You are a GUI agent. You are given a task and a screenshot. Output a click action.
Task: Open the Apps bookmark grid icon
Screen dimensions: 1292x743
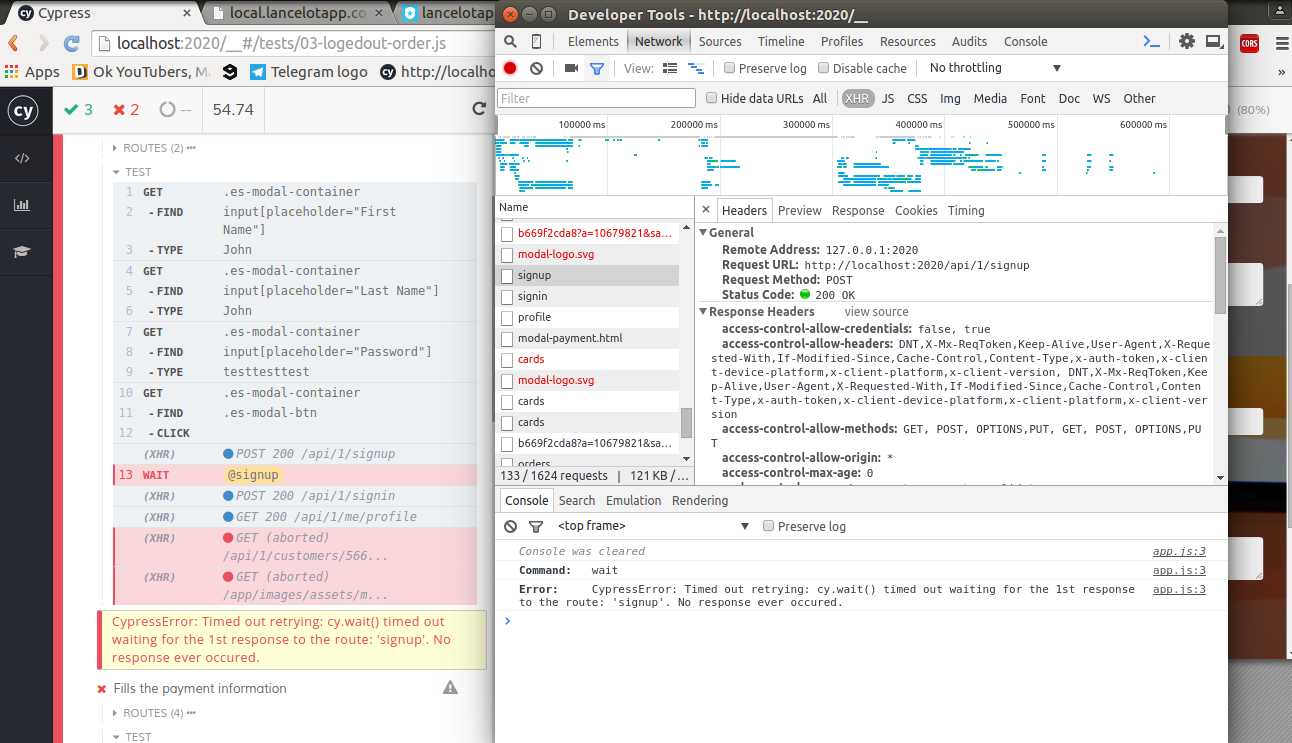pyautogui.click(x=12, y=72)
